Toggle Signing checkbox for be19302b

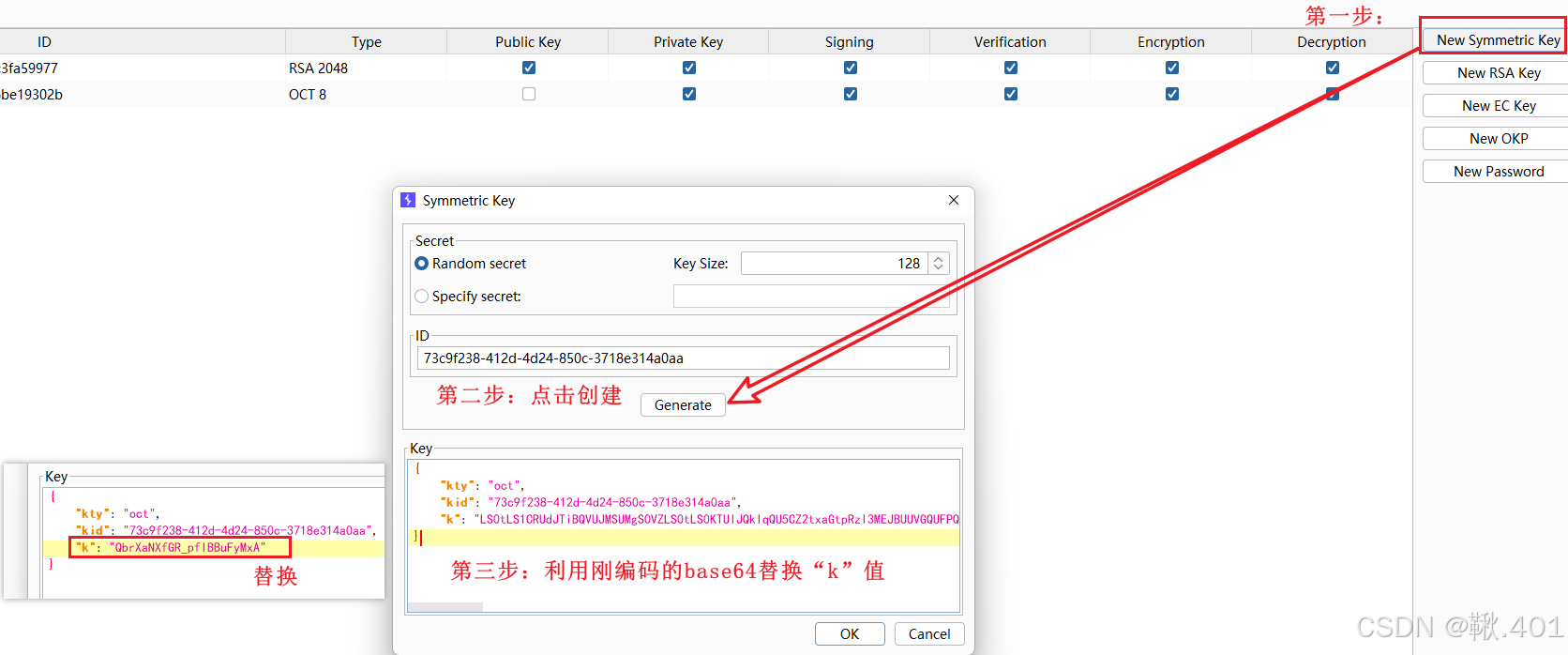coord(851,94)
